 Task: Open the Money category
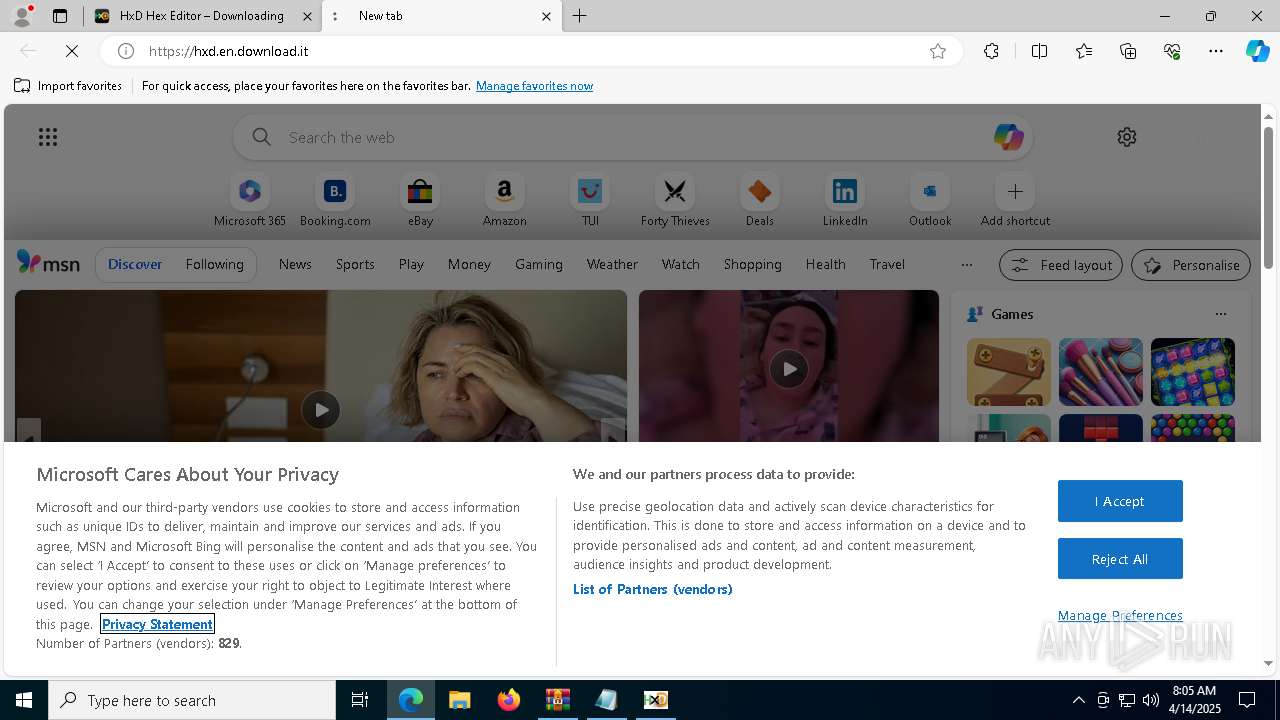469,264
